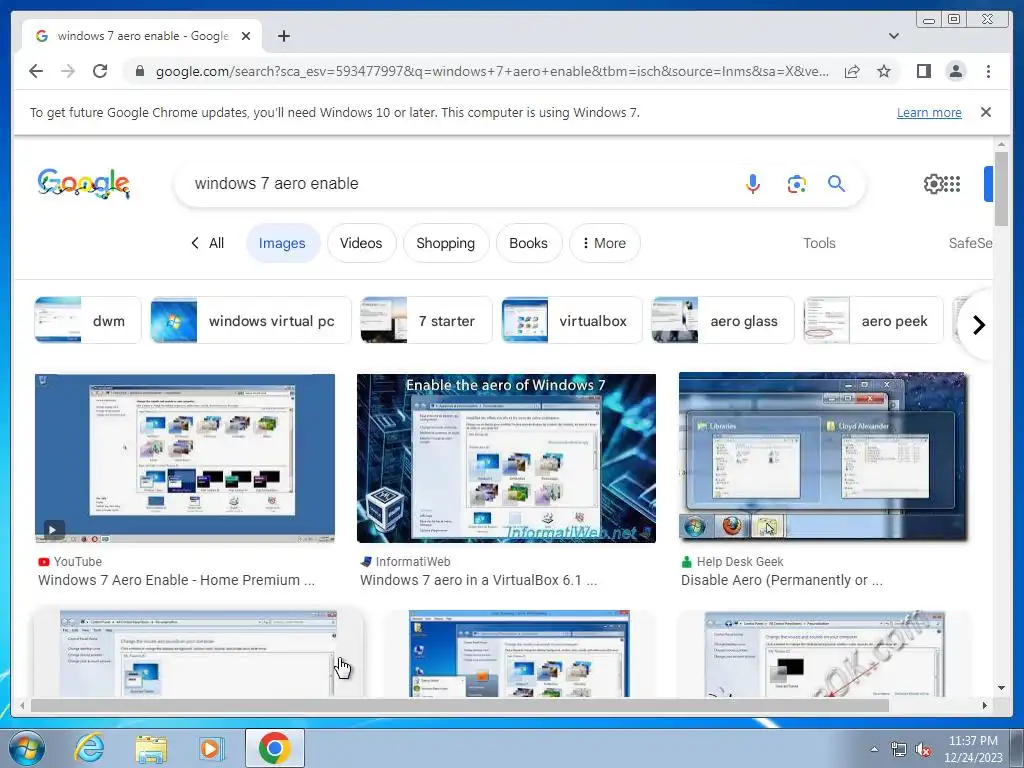Image resolution: width=1024 pixels, height=768 pixels.
Task: Open the taskbar clock showing 11:37 PM
Action: click(x=973, y=749)
